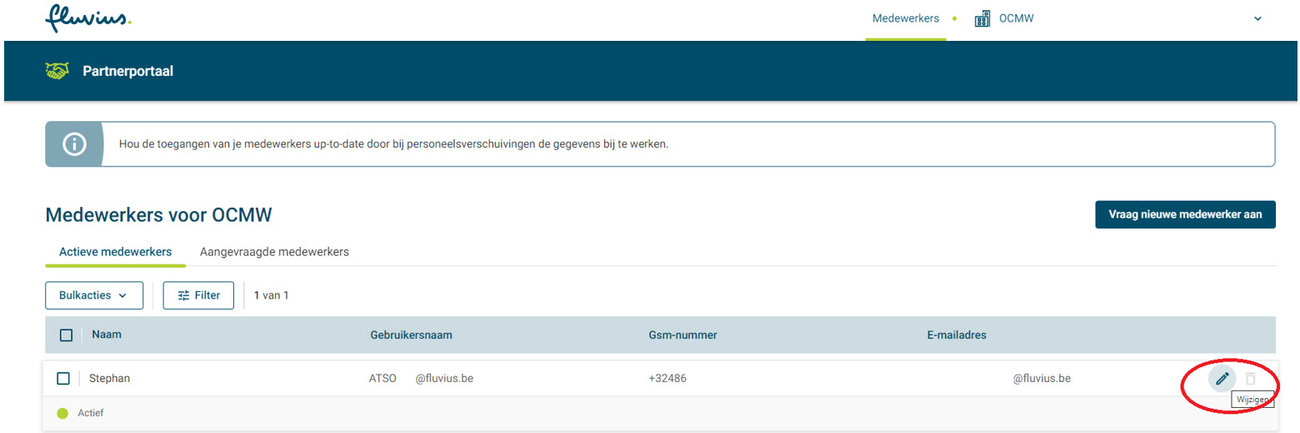Click the Gsm-nummer column header
1300x433 pixels.
pyautogui.click(x=683, y=335)
